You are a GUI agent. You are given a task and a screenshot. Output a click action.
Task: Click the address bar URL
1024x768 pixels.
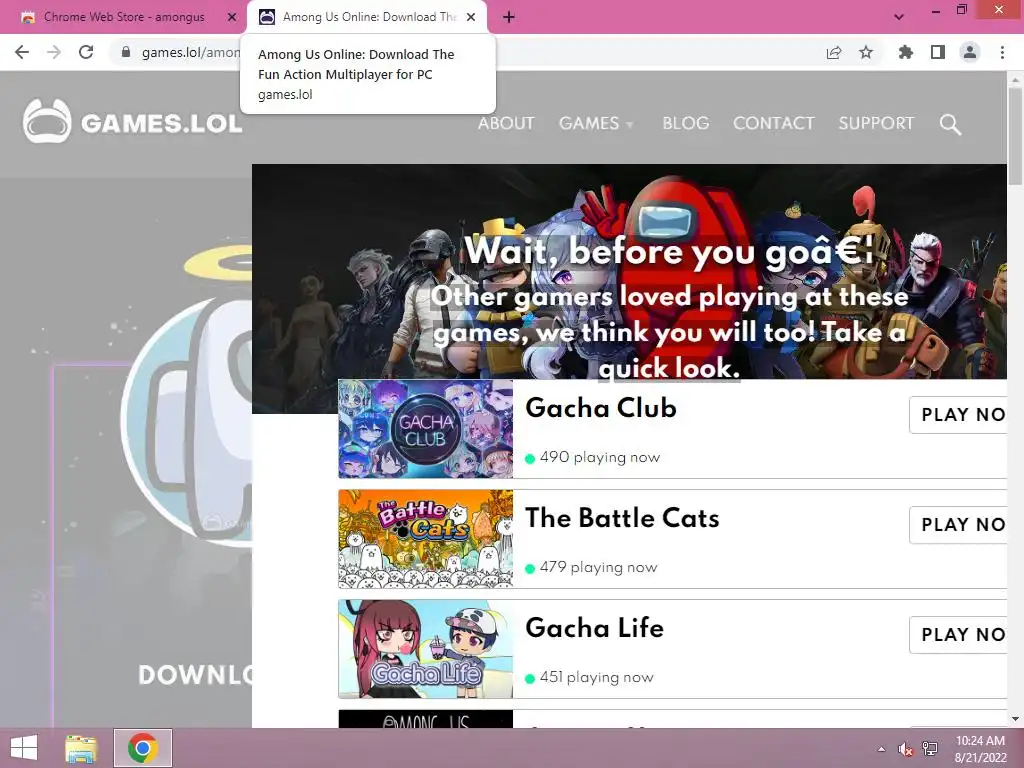click(191, 52)
